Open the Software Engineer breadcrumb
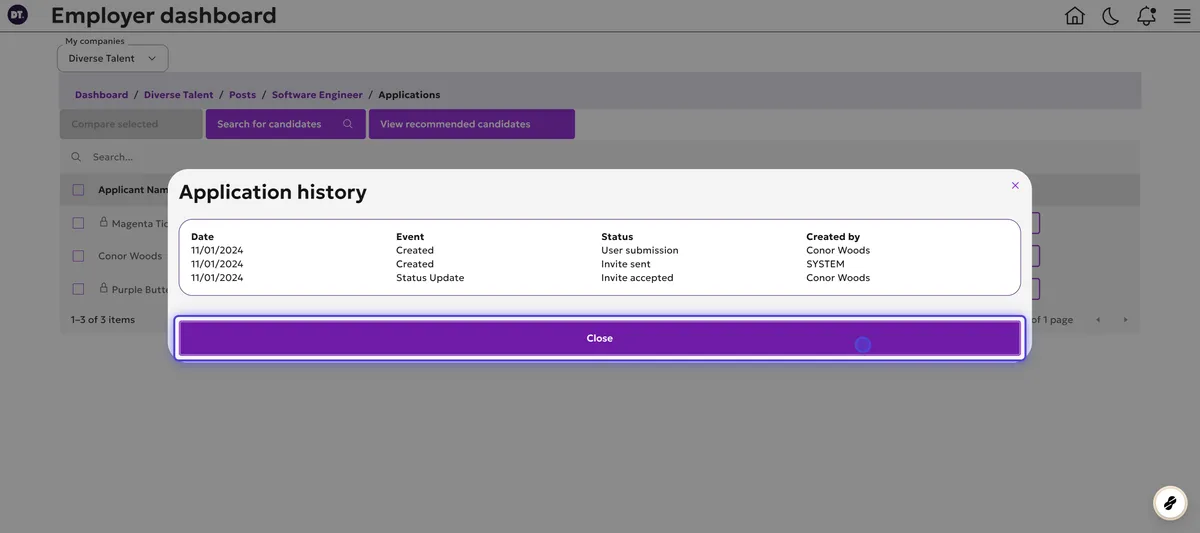The width and height of the screenshot is (1200, 533). pos(317,95)
